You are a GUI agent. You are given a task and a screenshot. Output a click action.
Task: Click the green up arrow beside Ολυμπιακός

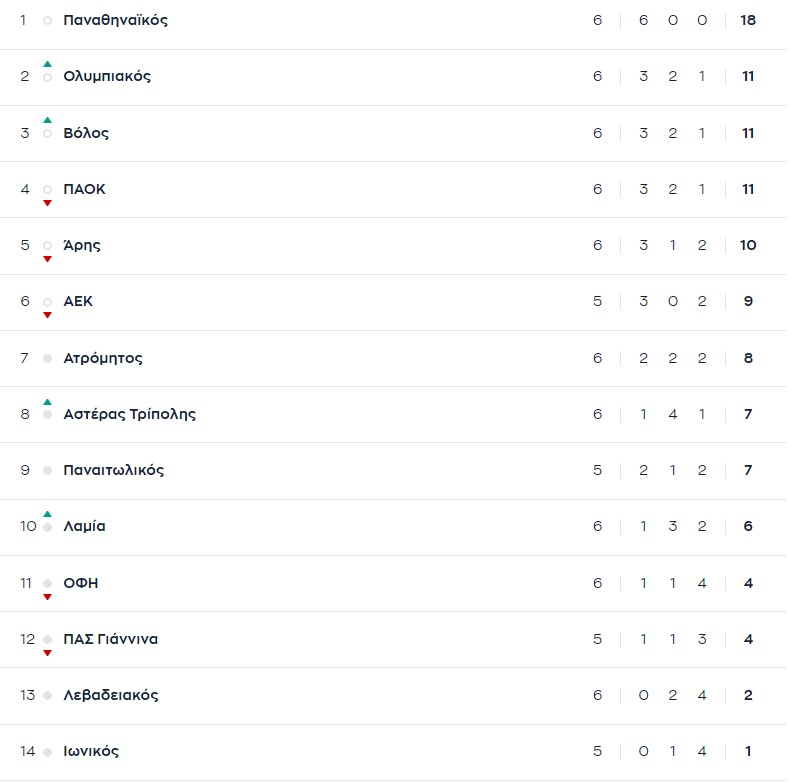click(47, 64)
